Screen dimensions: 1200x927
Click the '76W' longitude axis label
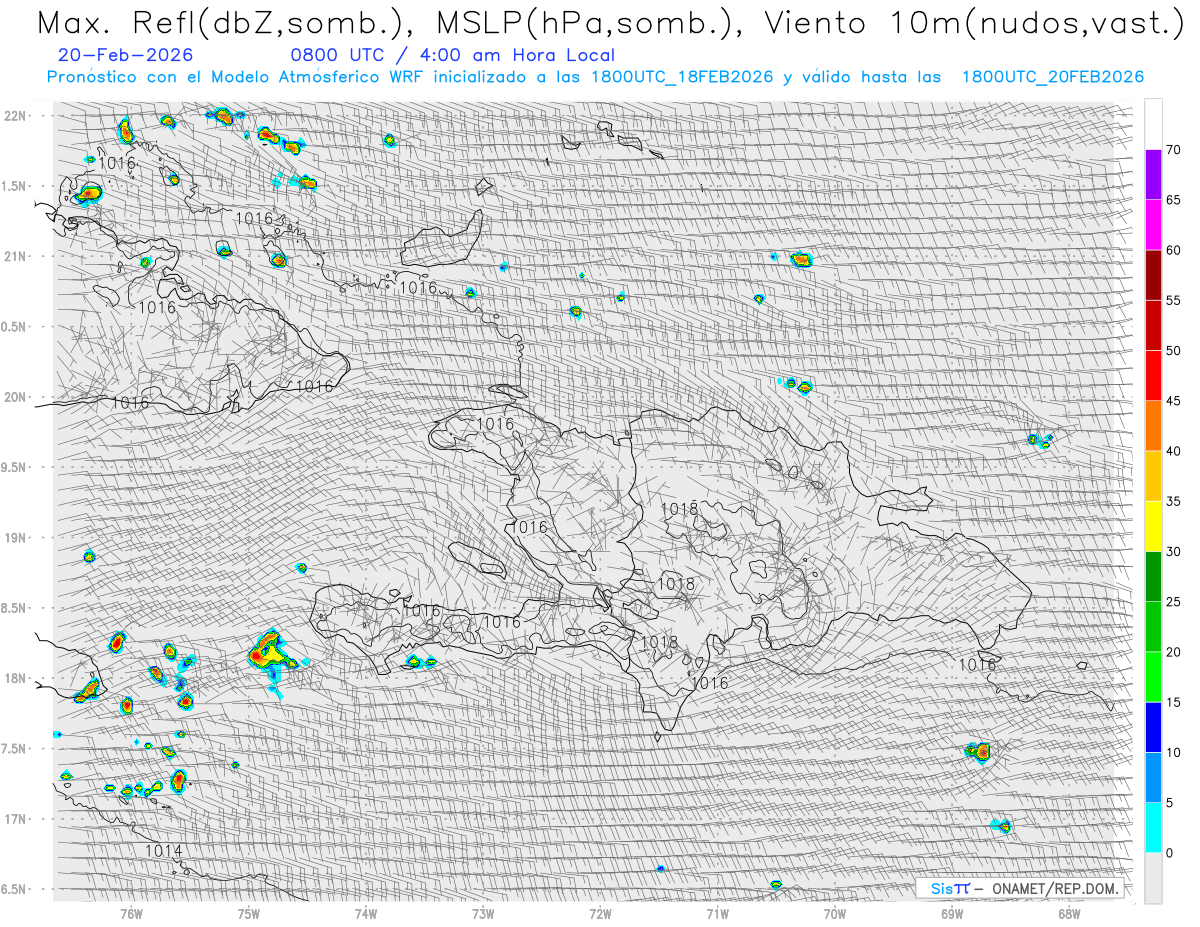tap(131, 914)
